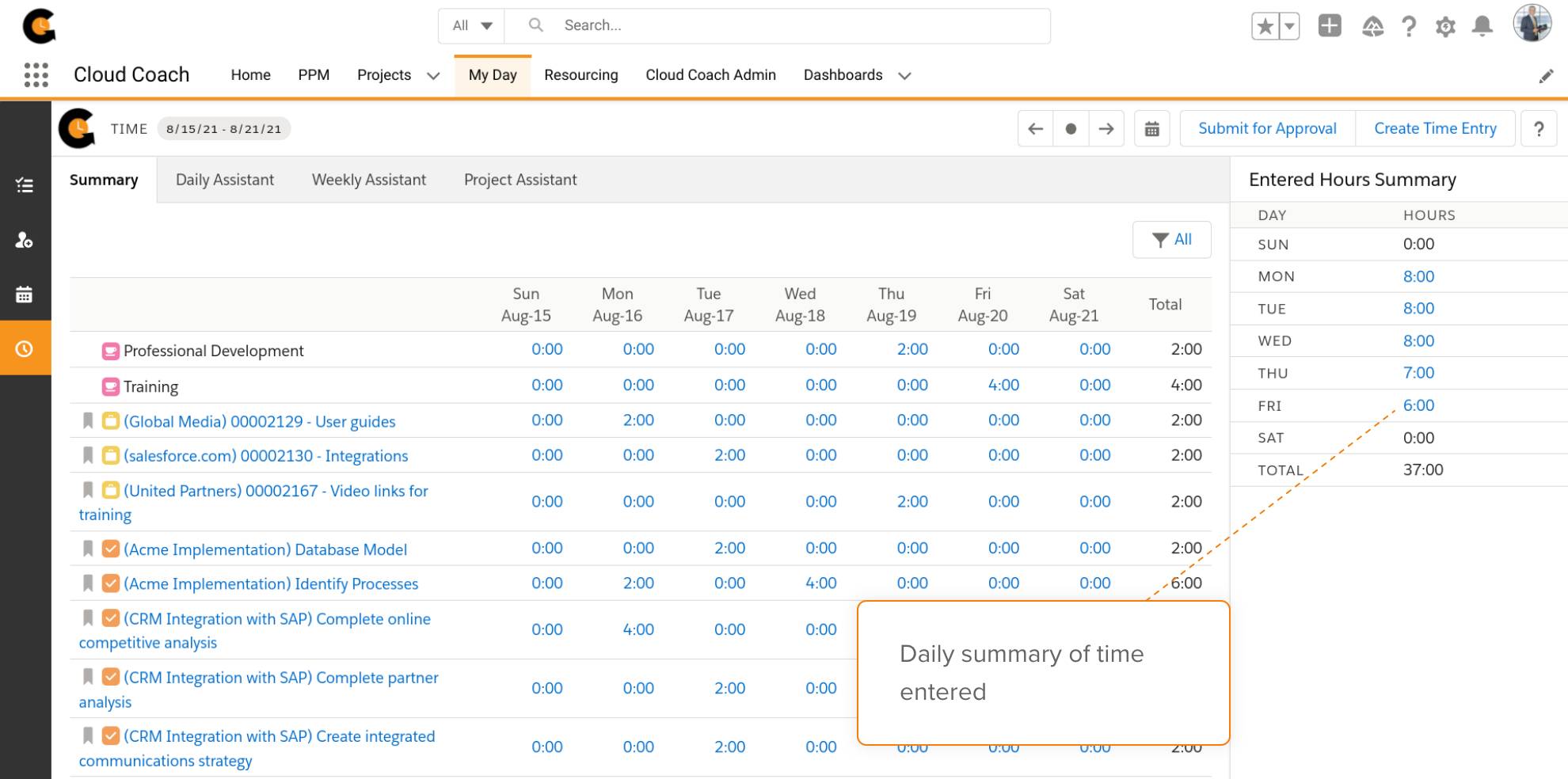Open the All filter button

click(1171, 239)
